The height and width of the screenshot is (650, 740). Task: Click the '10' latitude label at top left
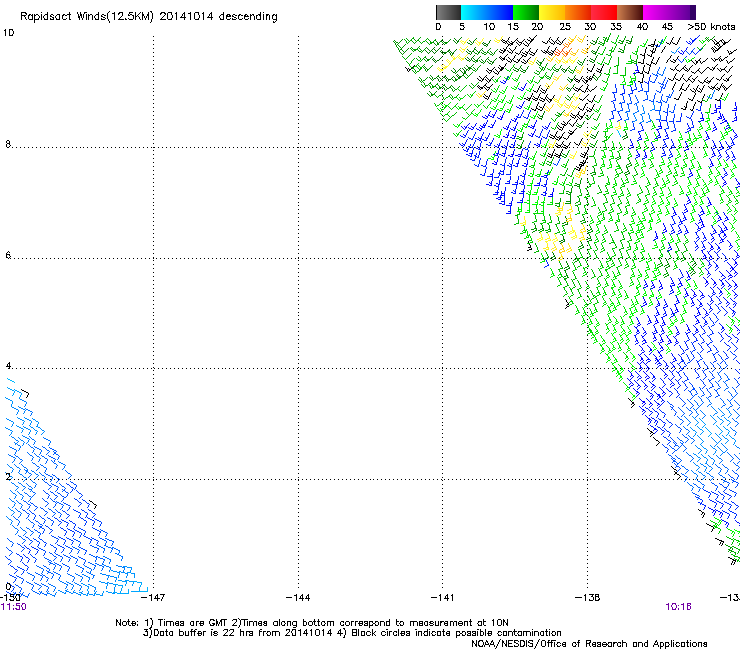coord(8,33)
